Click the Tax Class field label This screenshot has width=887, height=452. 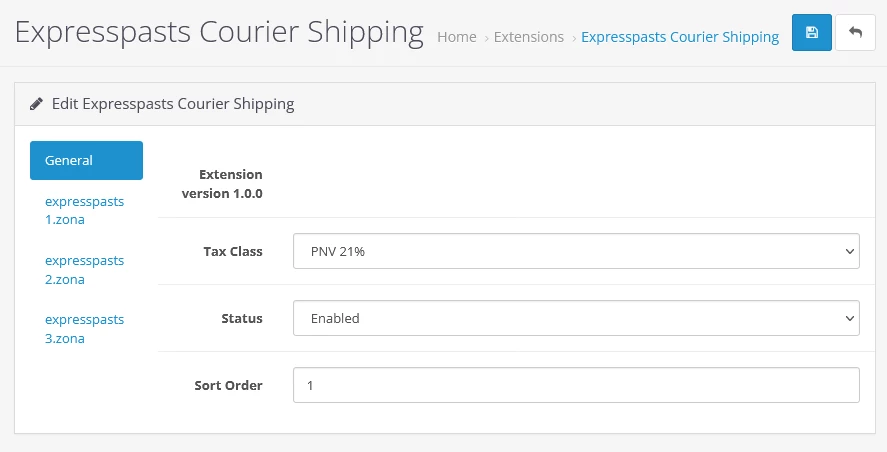(x=232, y=252)
